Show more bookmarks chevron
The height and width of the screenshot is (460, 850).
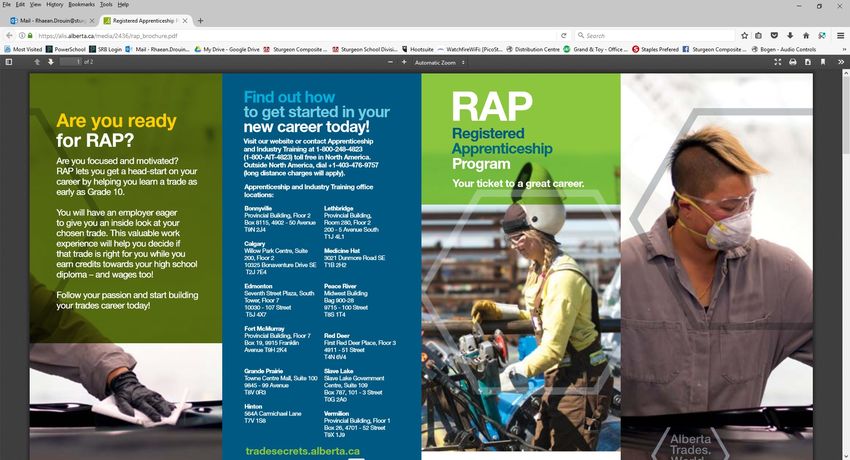(x=844, y=49)
